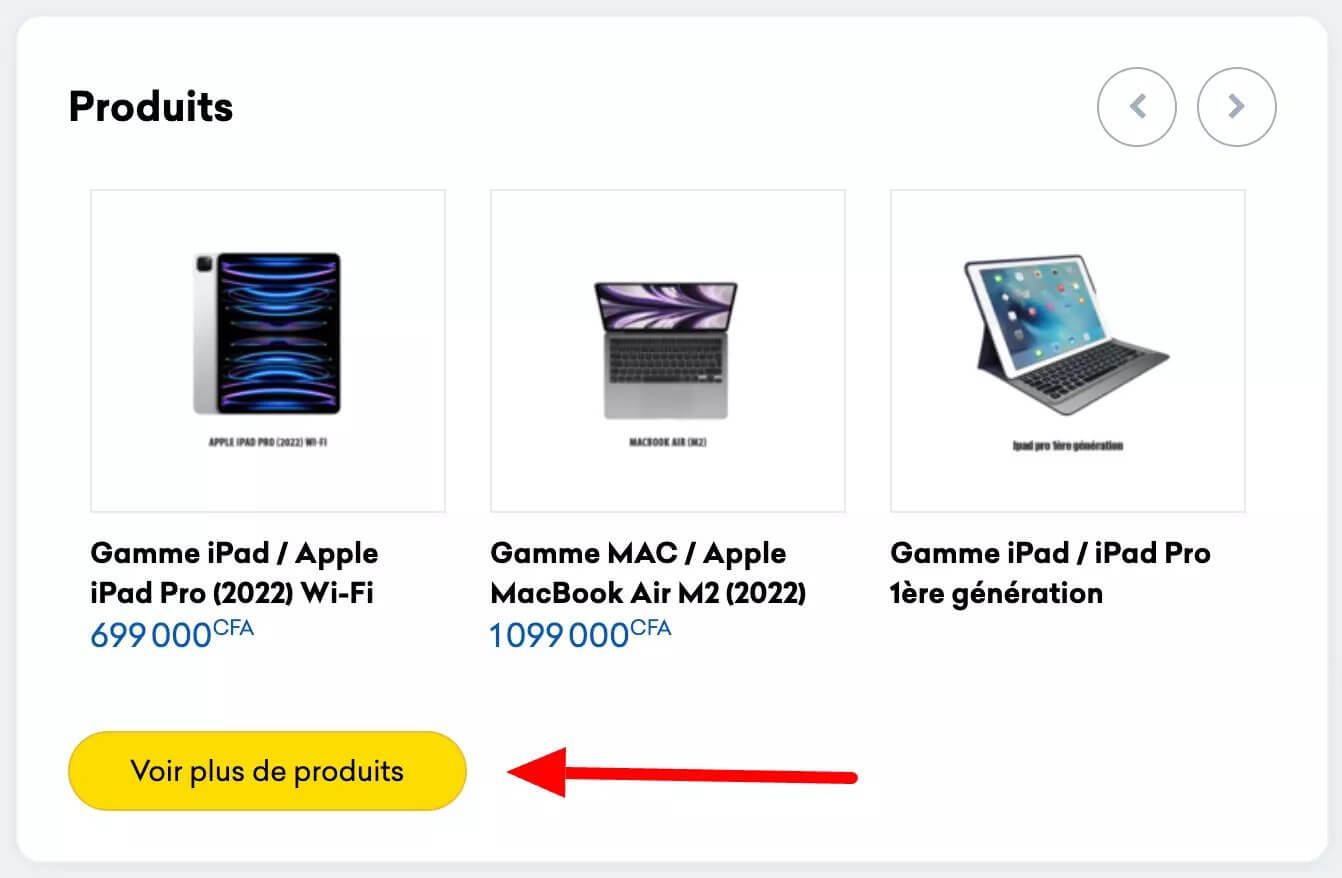The image size is (1342, 878).
Task: Click the Produits section heading
Action: [151, 106]
